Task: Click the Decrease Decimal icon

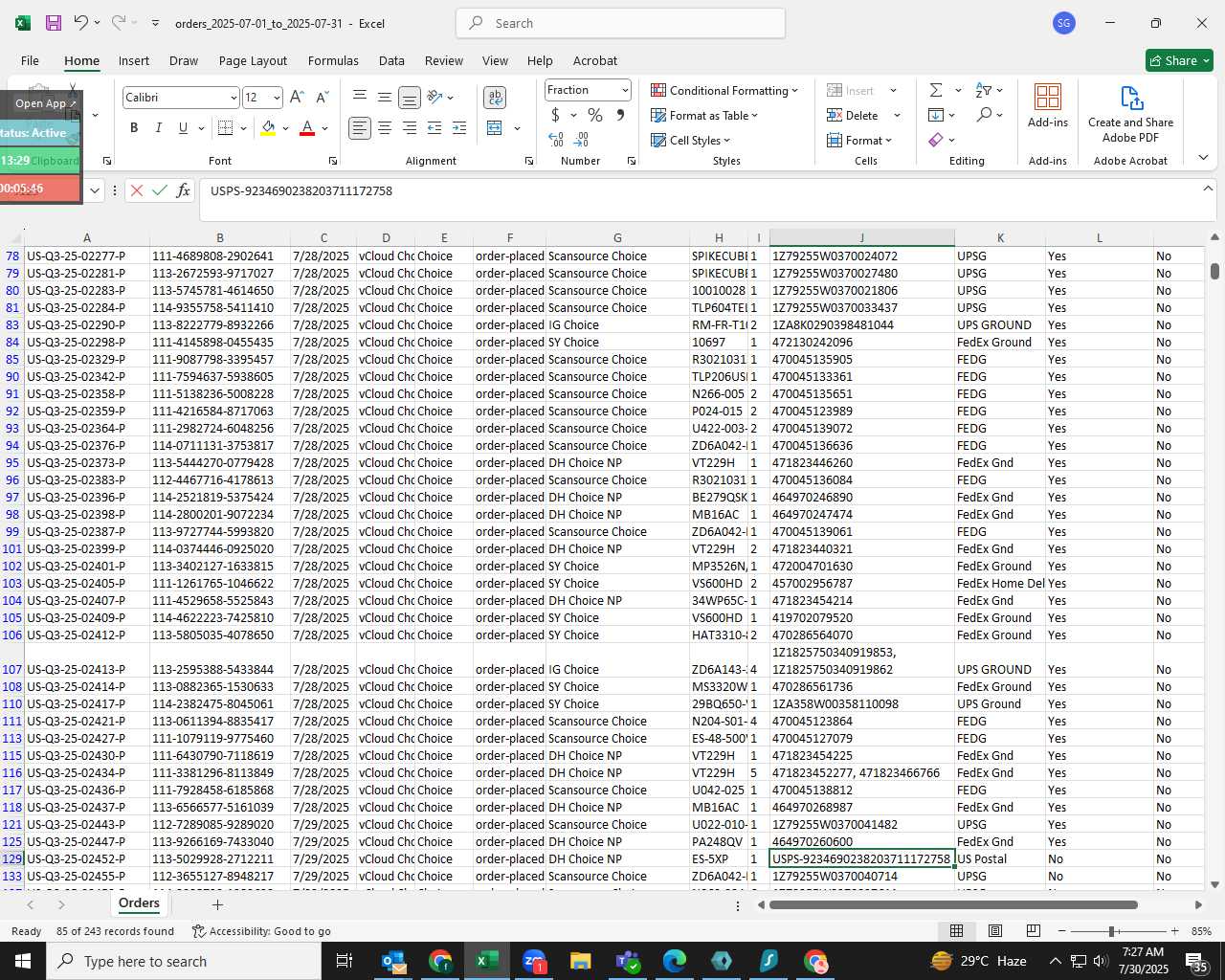Action: tap(582, 140)
